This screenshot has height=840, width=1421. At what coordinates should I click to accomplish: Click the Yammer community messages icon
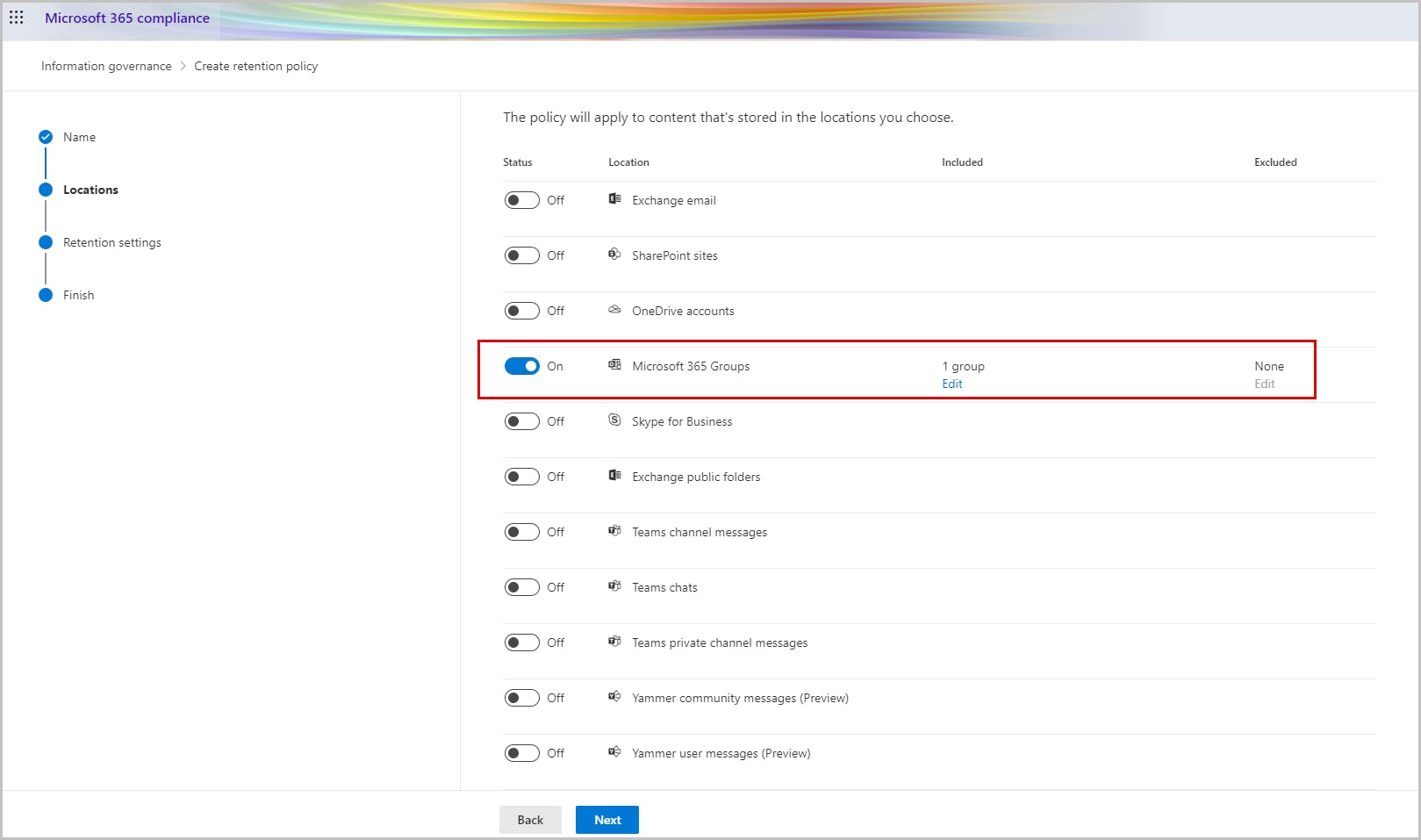point(614,697)
